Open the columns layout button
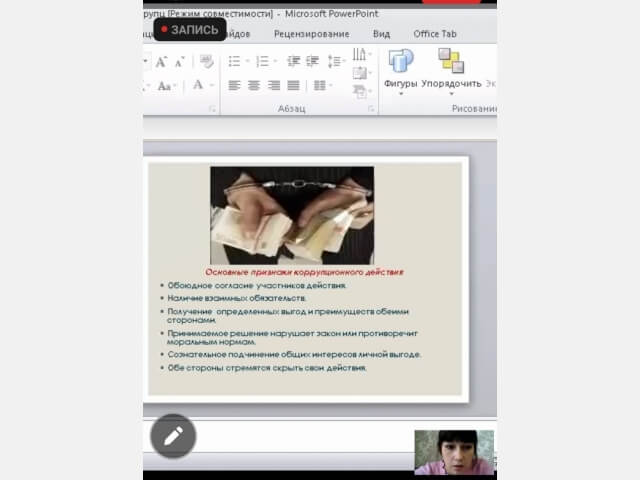640x480 pixels. tap(320, 85)
